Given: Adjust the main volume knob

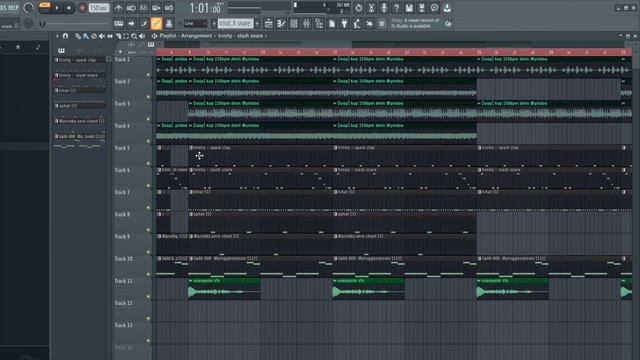Looking at the screenshot, I should 28,8.
